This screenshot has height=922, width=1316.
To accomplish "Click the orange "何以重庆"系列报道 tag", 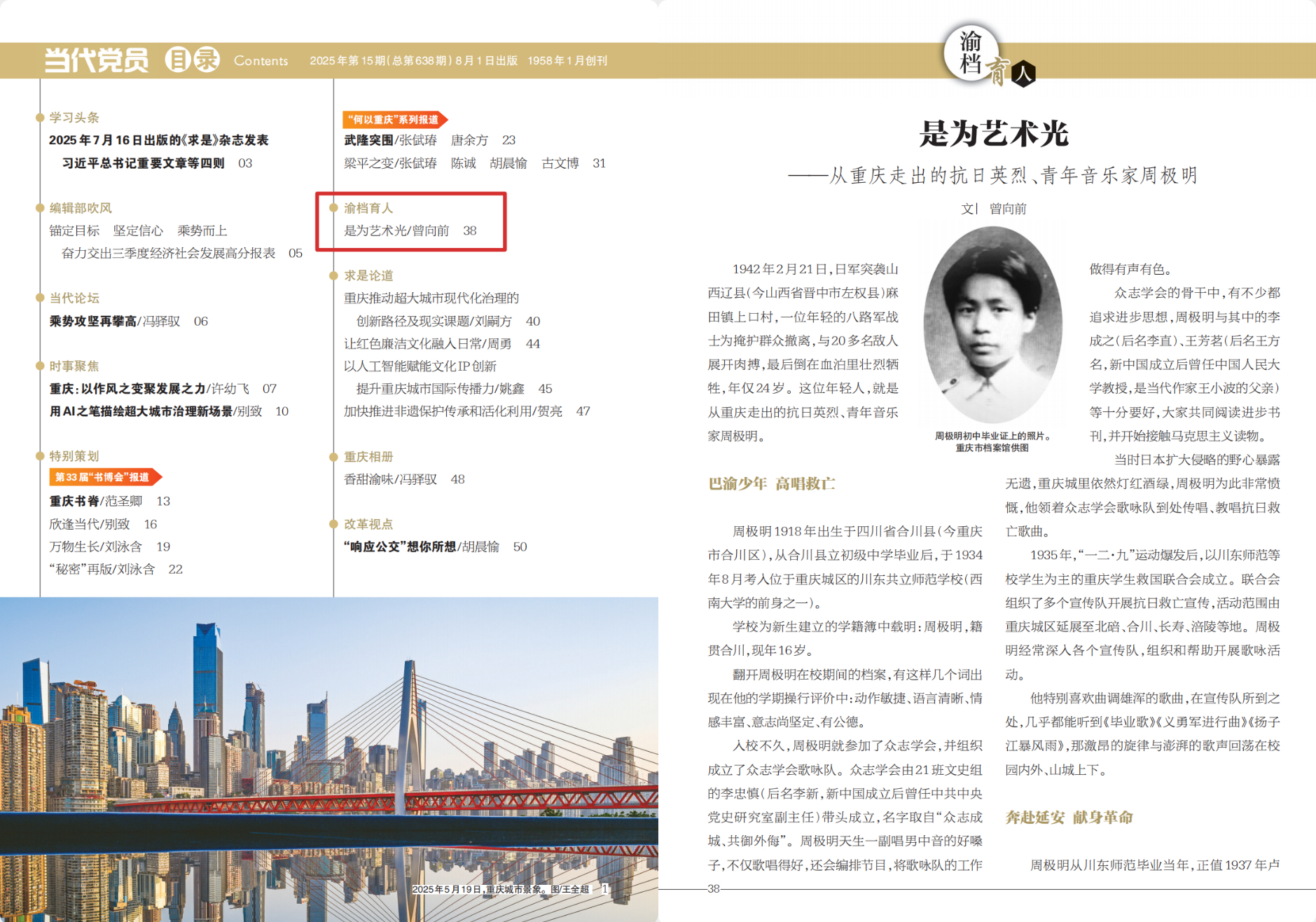I will (x=394, y=120).
